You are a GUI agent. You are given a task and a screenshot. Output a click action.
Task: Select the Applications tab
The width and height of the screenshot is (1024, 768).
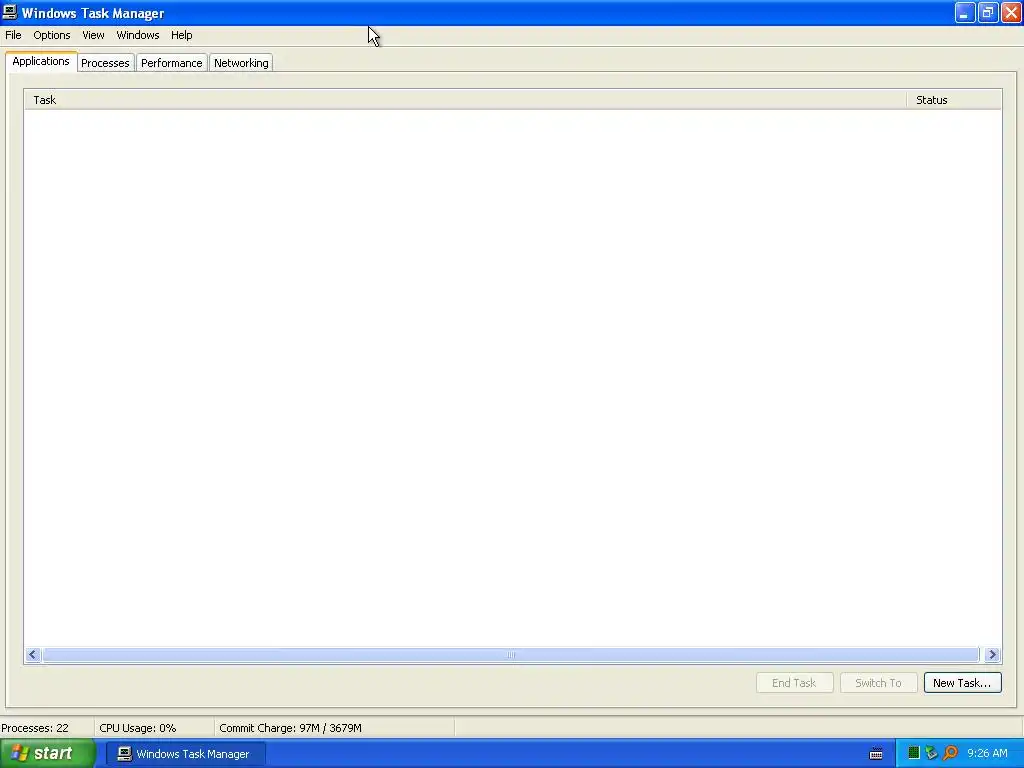pos(41,61)
